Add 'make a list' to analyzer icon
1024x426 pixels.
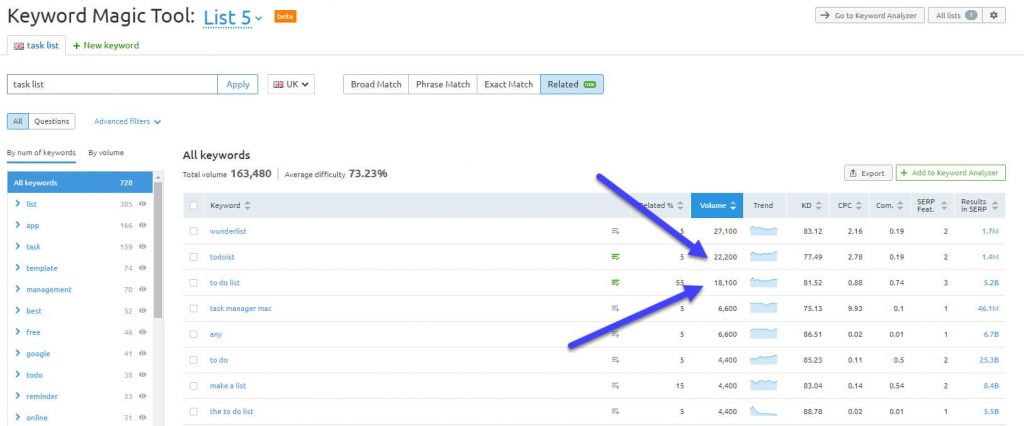click(615, 385)
